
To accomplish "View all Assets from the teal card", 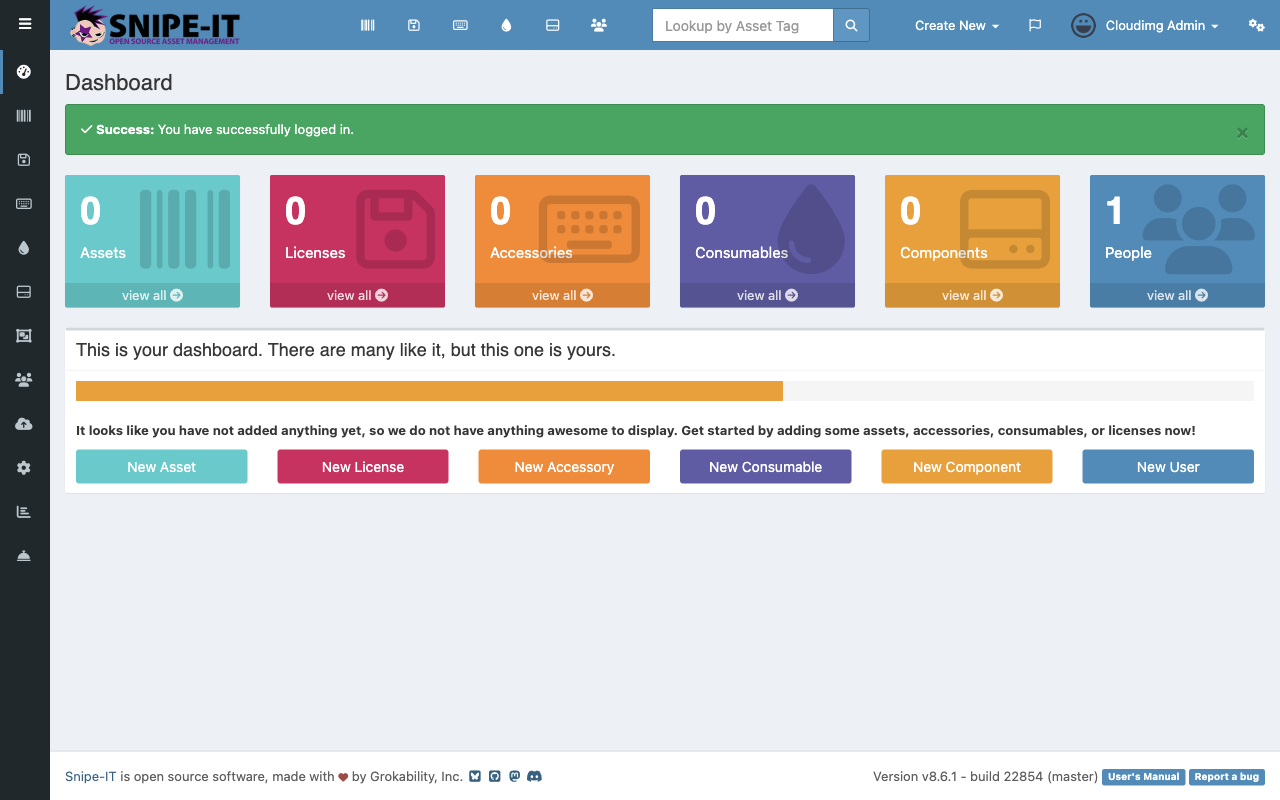I will click(x=152, y=295).
